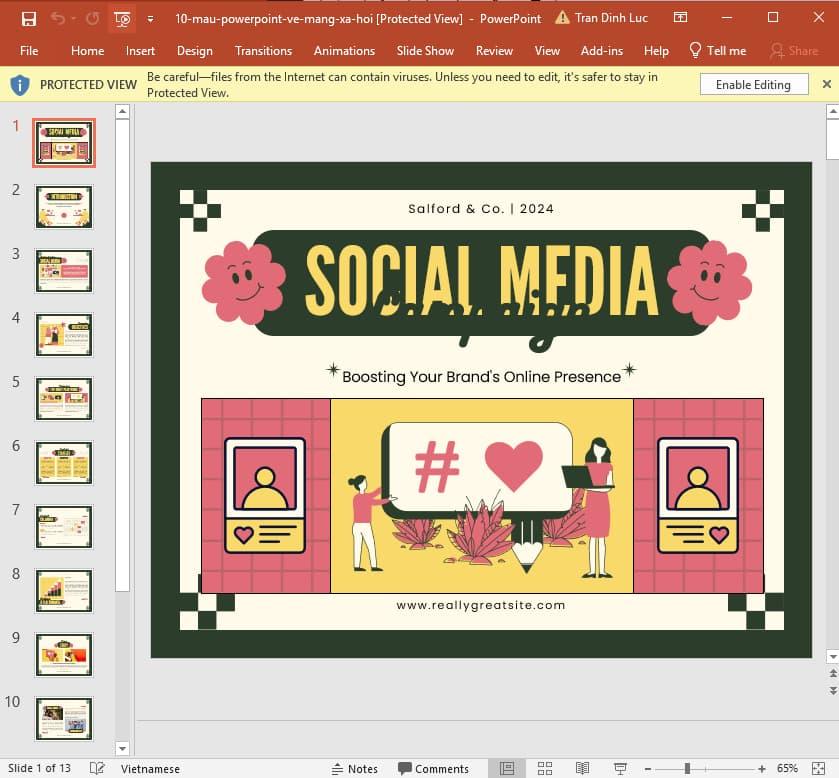Select slide 5 thumbnail in the panel

(63, 398)
